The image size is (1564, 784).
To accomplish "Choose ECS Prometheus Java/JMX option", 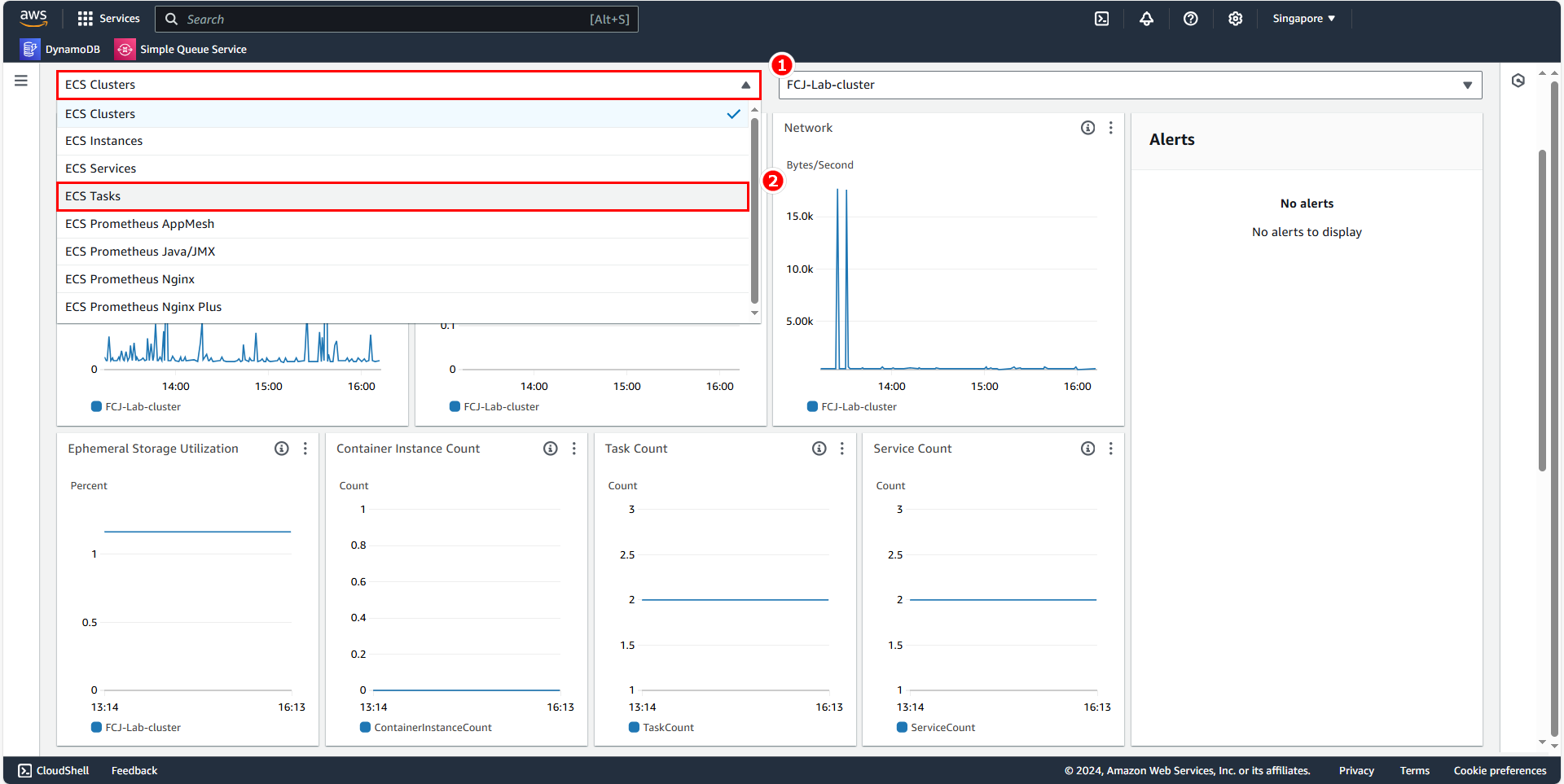I will pos(403,252).
